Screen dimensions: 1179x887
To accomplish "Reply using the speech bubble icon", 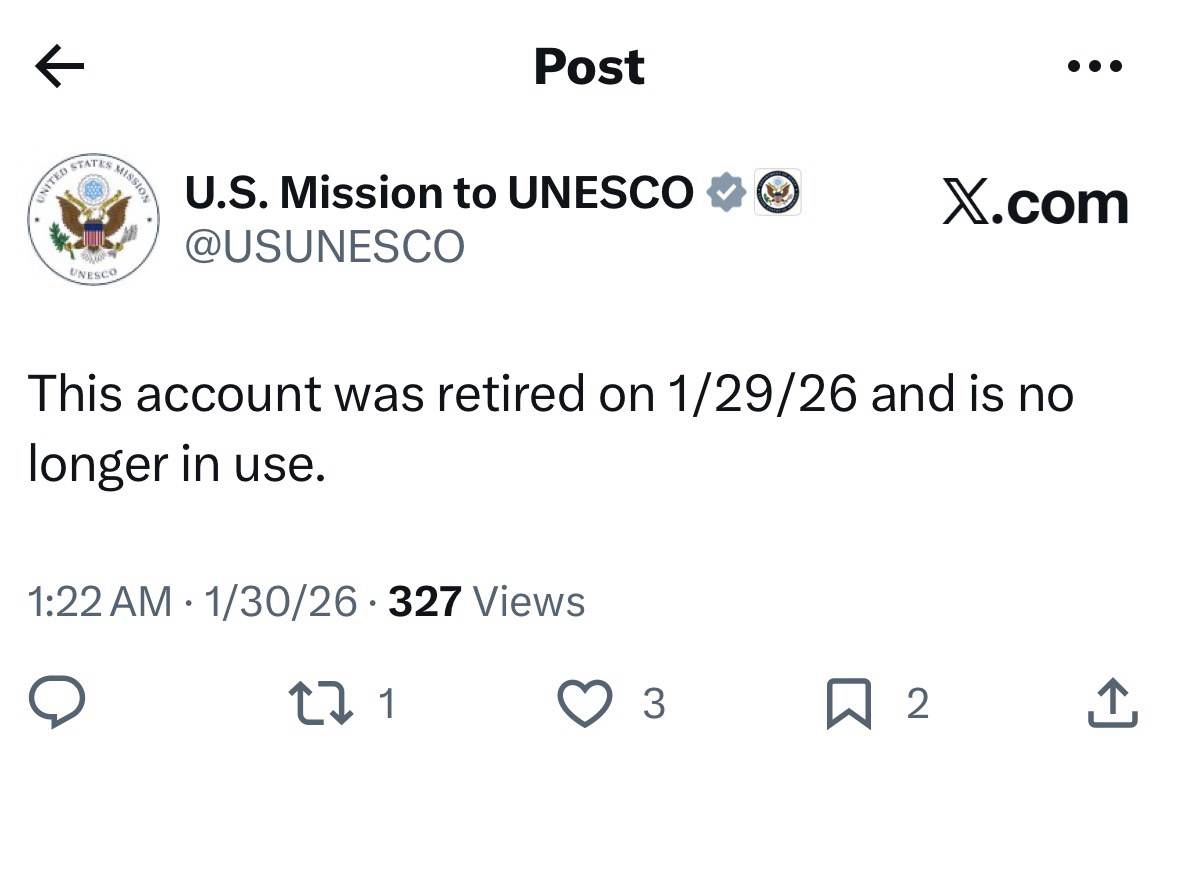I will [56, 704].
